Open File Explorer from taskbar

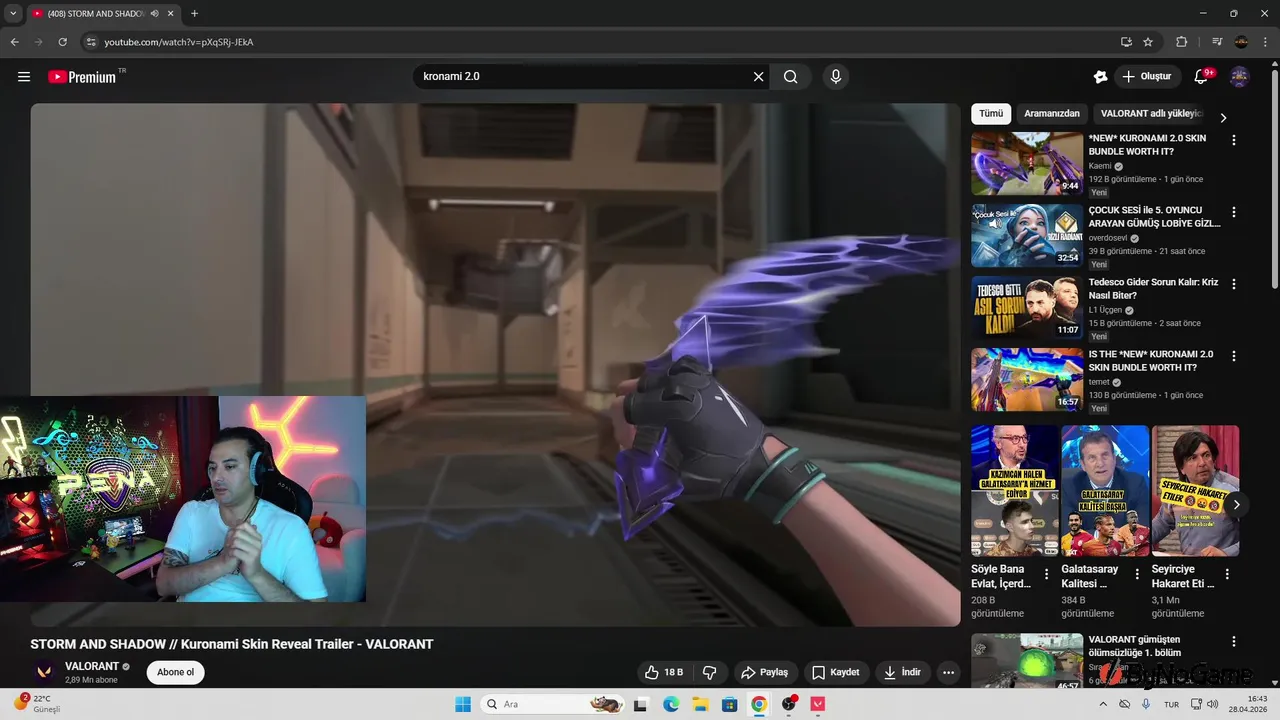700,704
